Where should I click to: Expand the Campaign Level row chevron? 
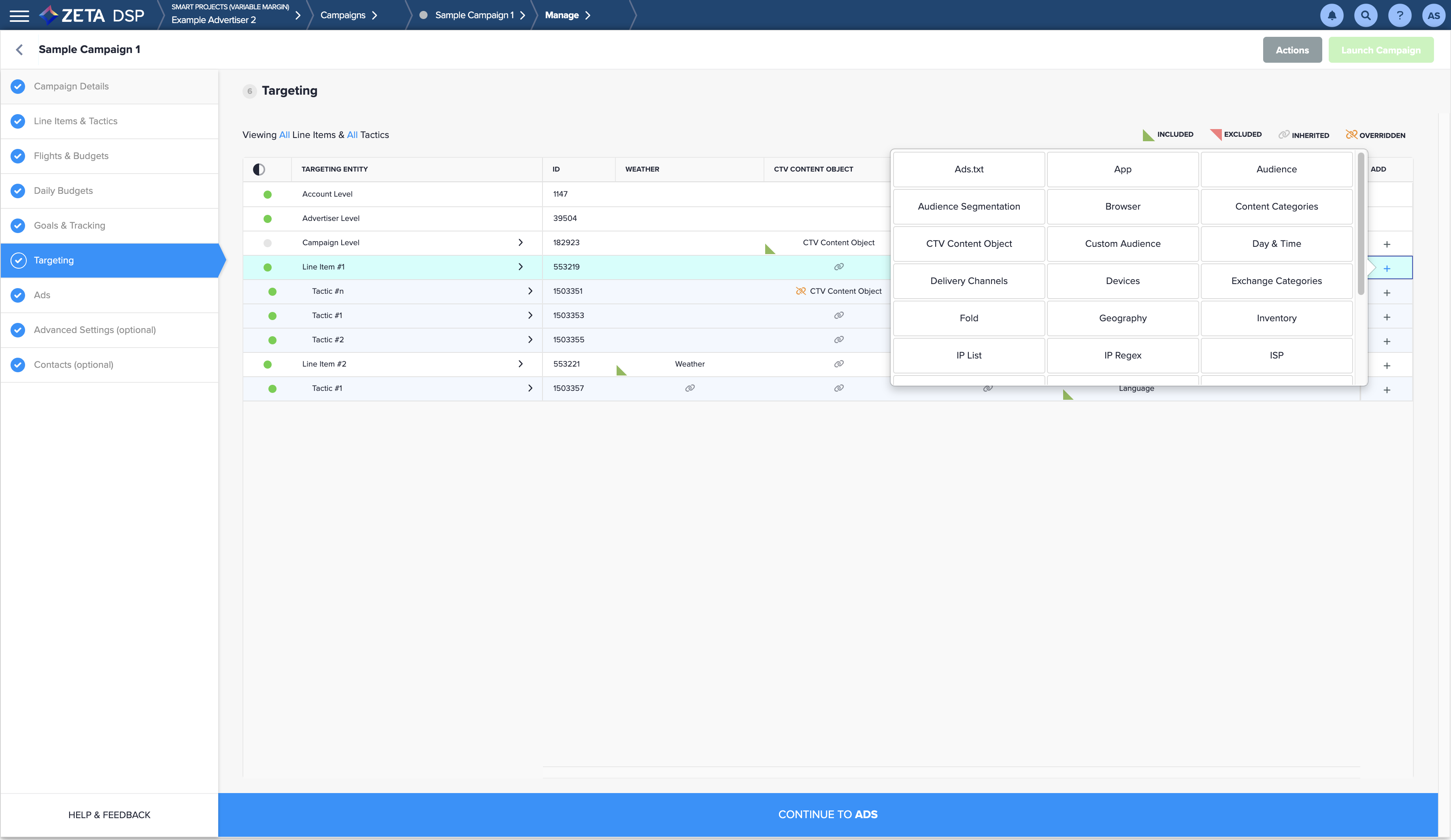click(x=521, y=243)
